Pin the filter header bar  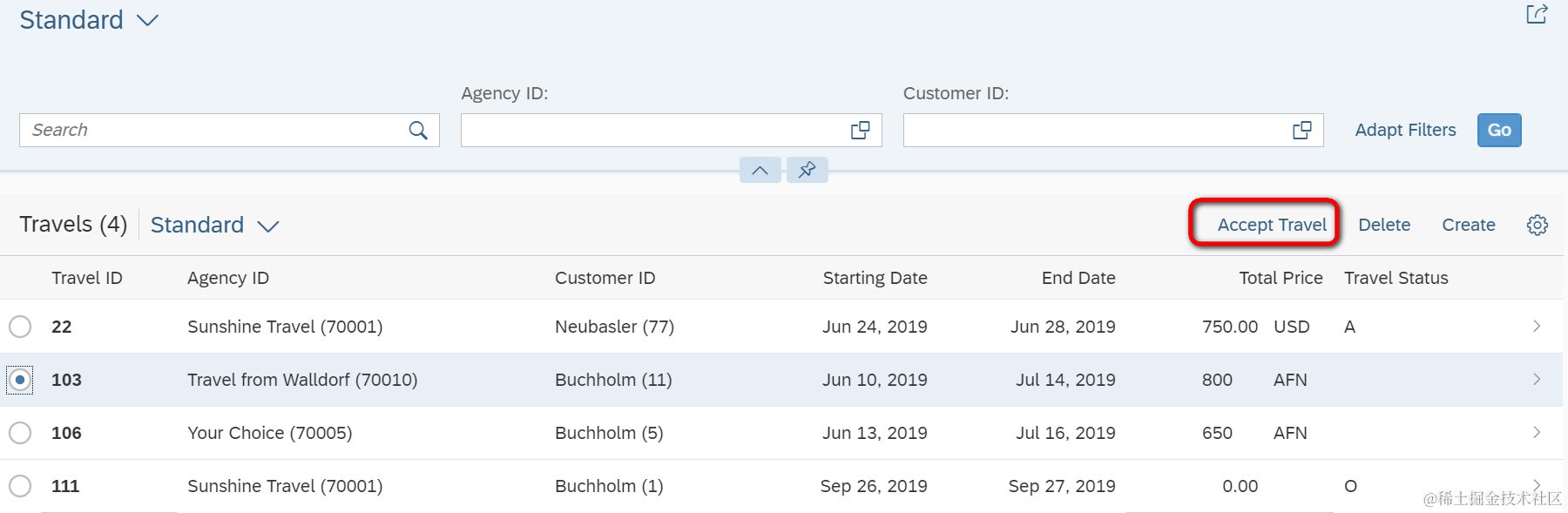click(808, 170)
